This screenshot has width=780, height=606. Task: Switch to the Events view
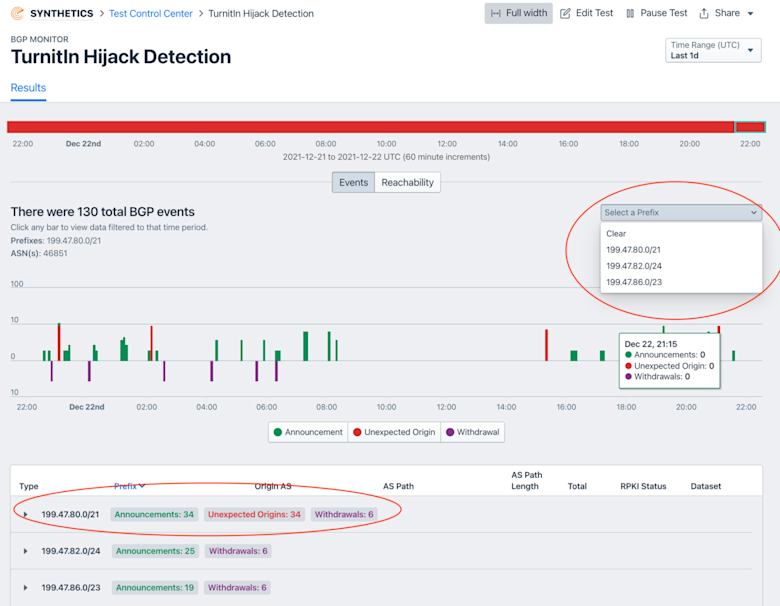tap(353, 183)
